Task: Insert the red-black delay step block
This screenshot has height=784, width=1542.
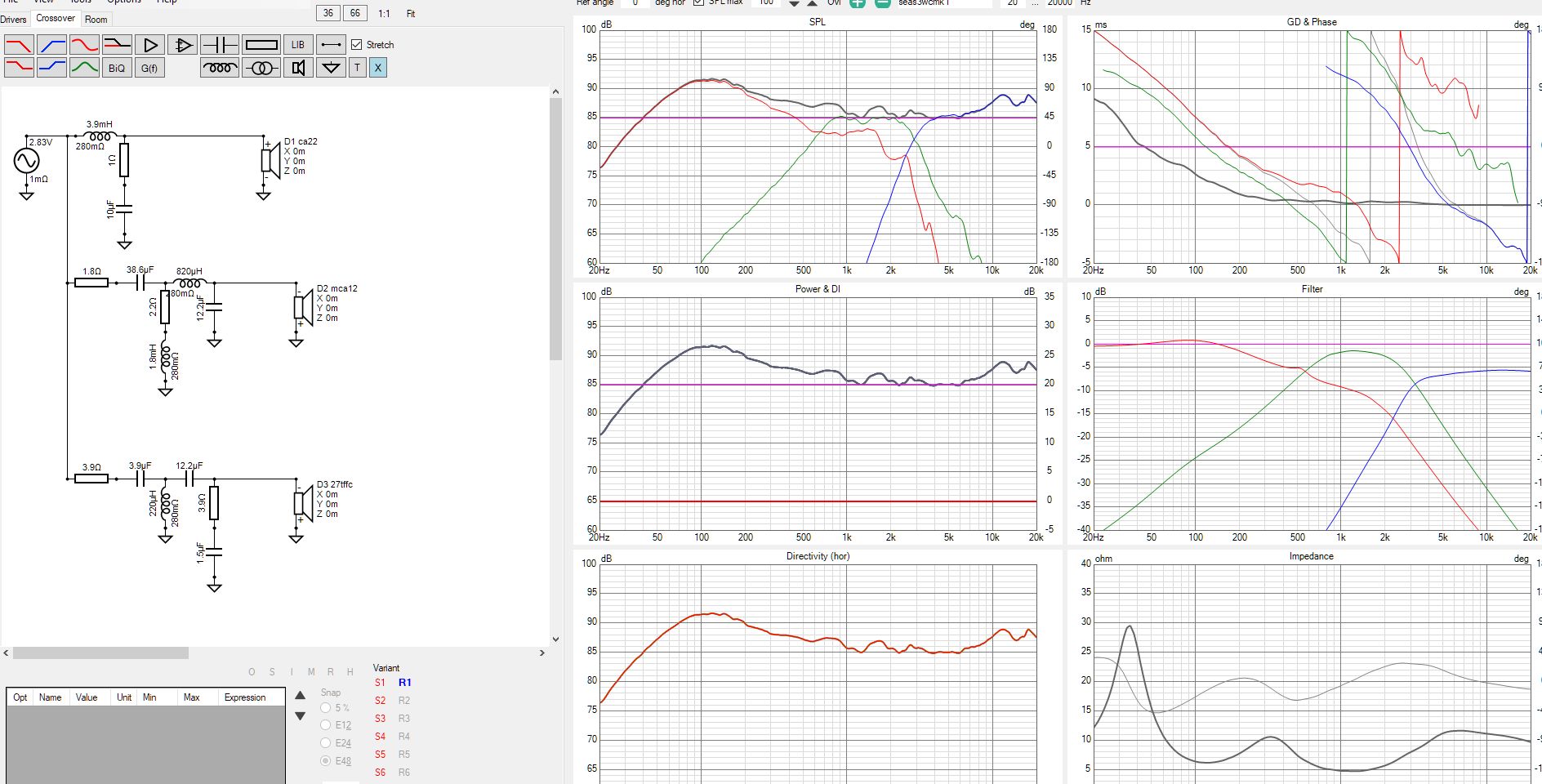Action: tap(117, 45)
